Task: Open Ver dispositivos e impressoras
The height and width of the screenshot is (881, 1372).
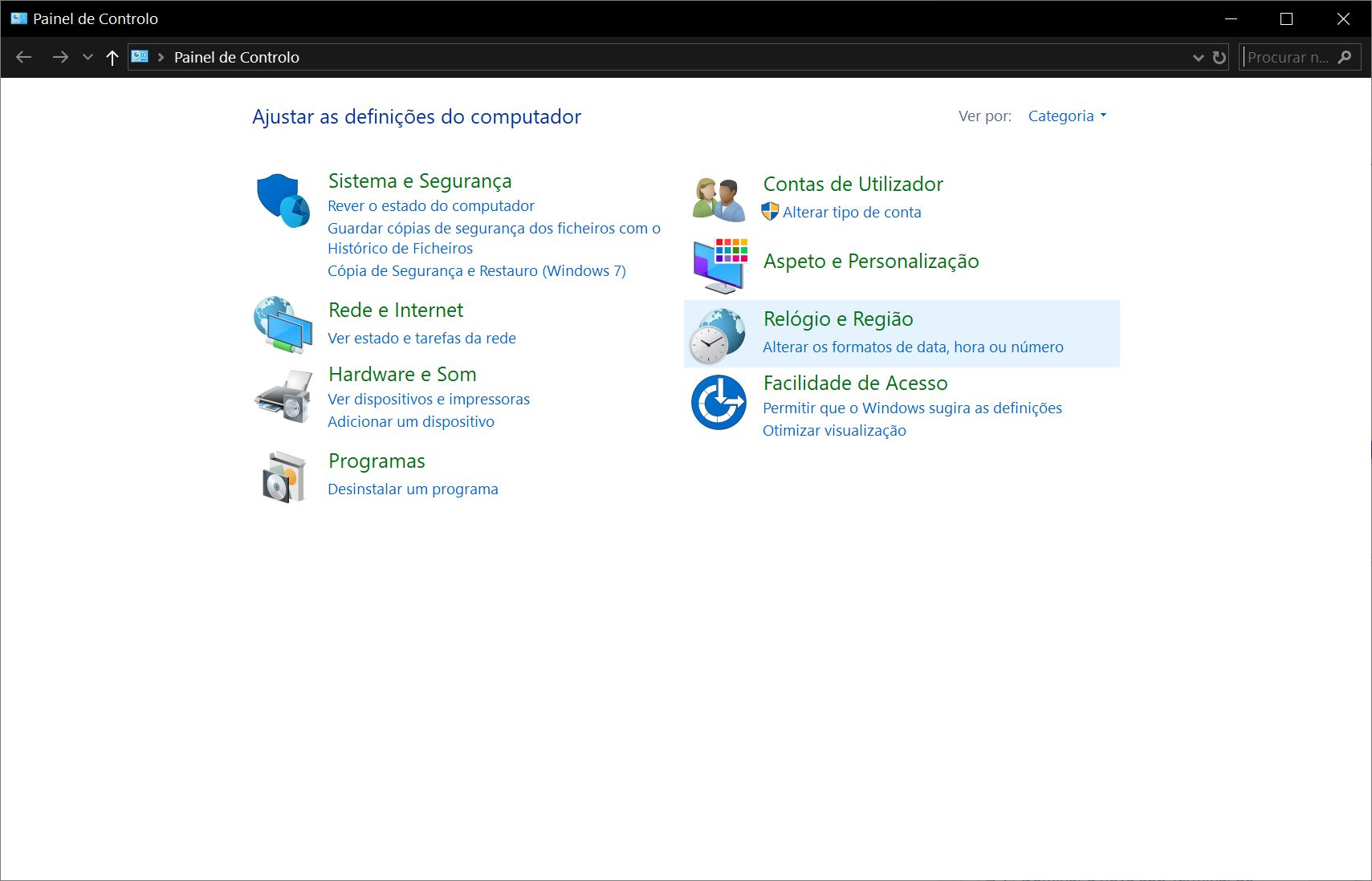Action: 429,399
